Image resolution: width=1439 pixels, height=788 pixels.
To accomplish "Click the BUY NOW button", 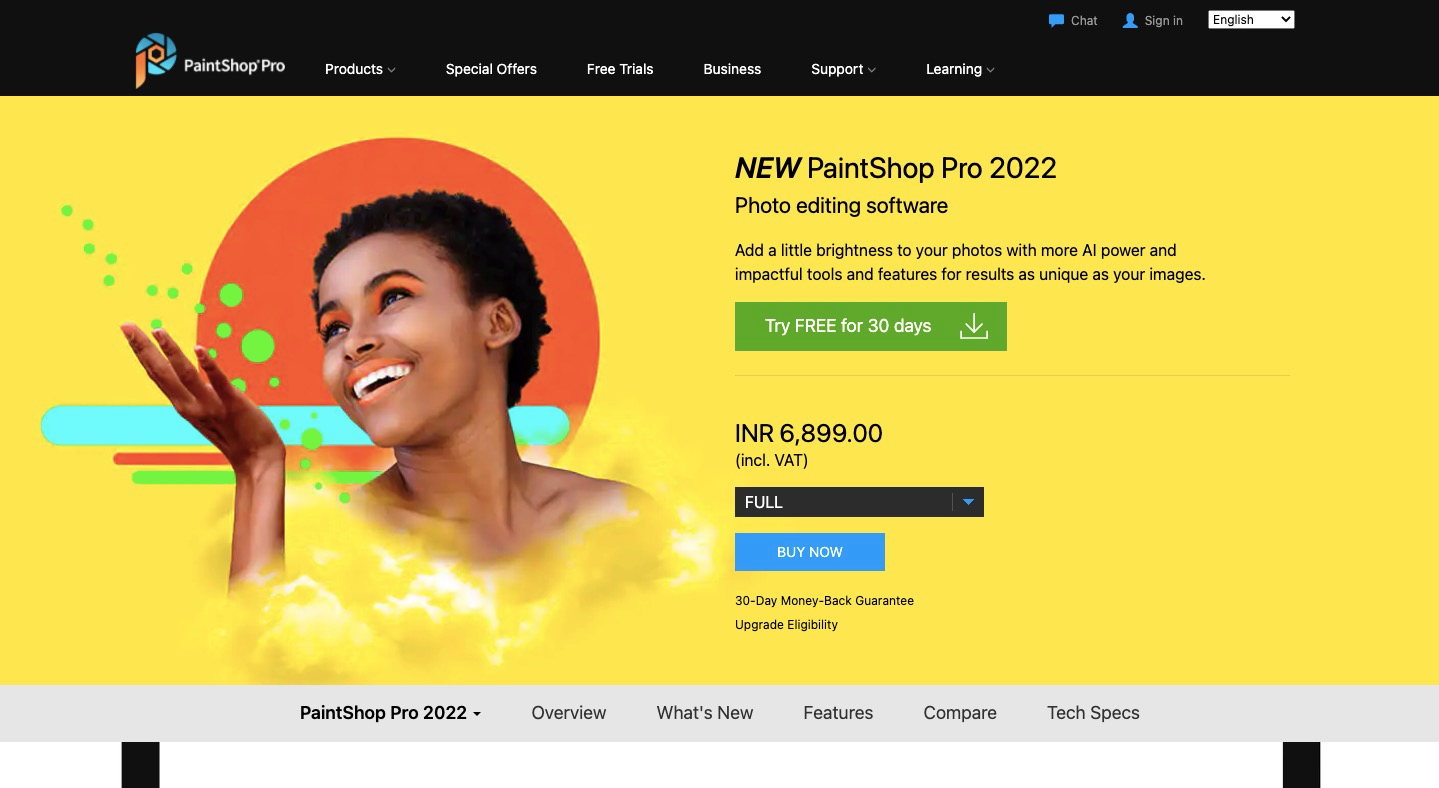I will pos(810,552).
